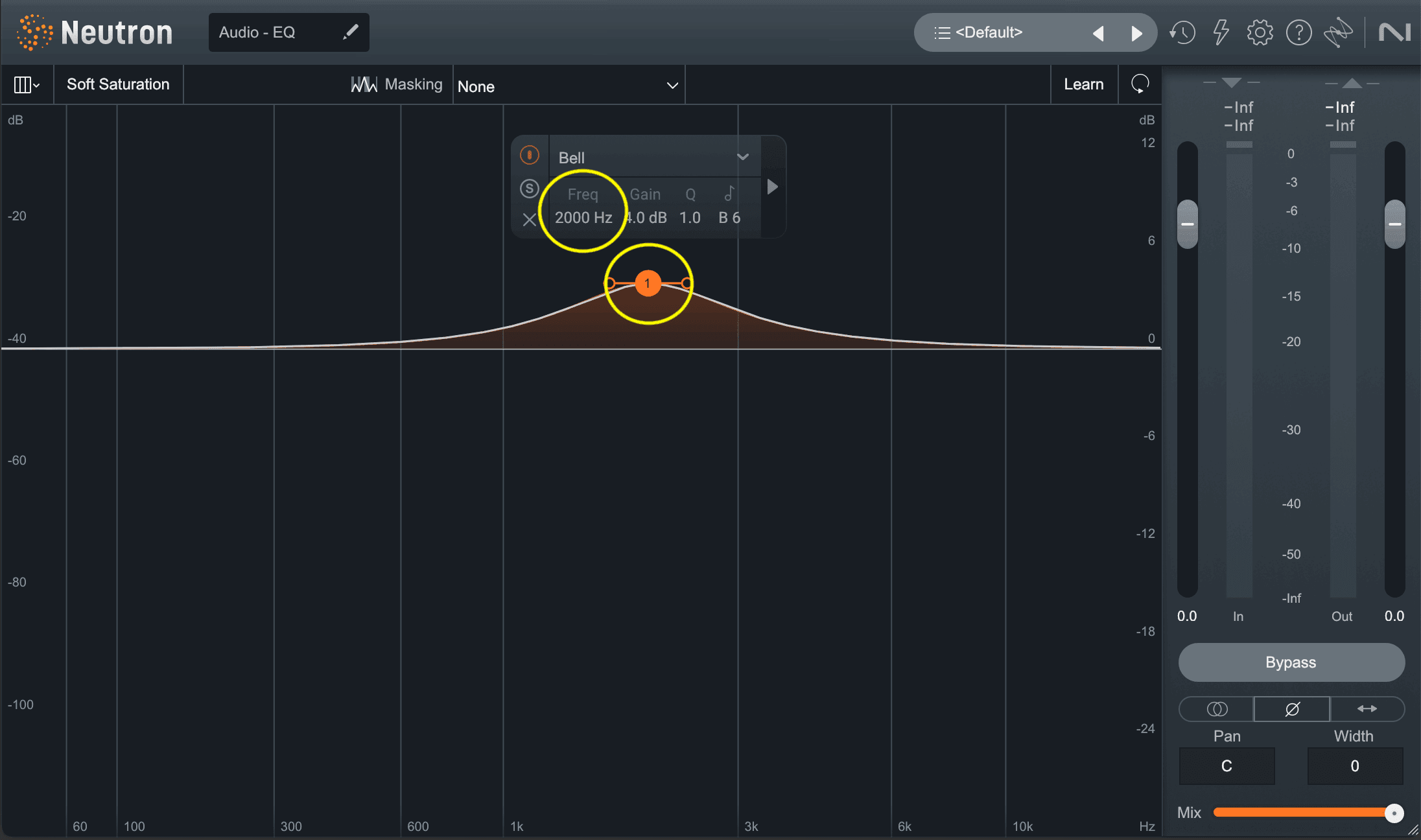
Task: Click the Learn button
Action: point(1084,84)
